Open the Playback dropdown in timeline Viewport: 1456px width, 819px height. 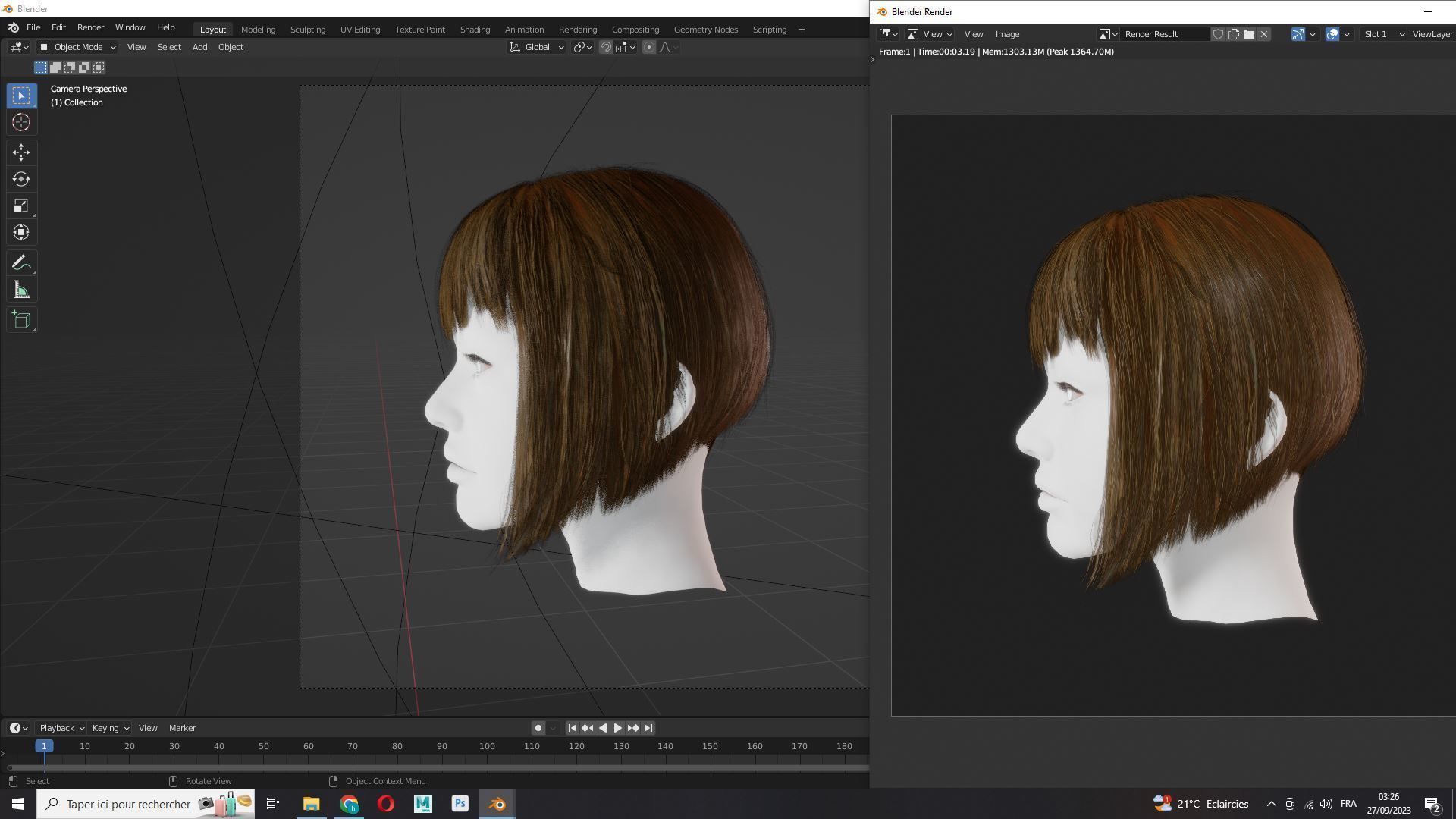[x=61, y=728]
